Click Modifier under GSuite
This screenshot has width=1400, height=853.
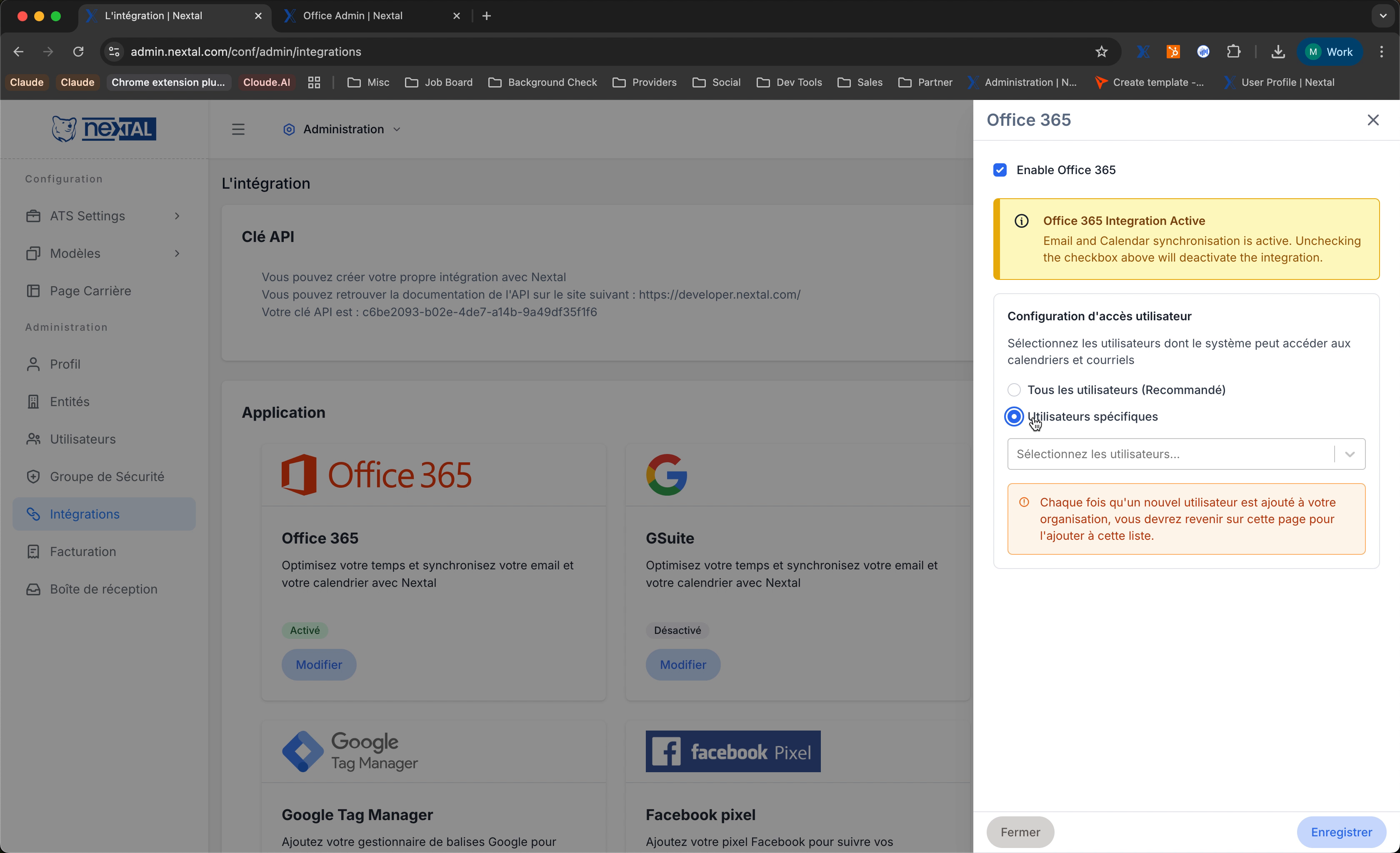pos(682,664)
